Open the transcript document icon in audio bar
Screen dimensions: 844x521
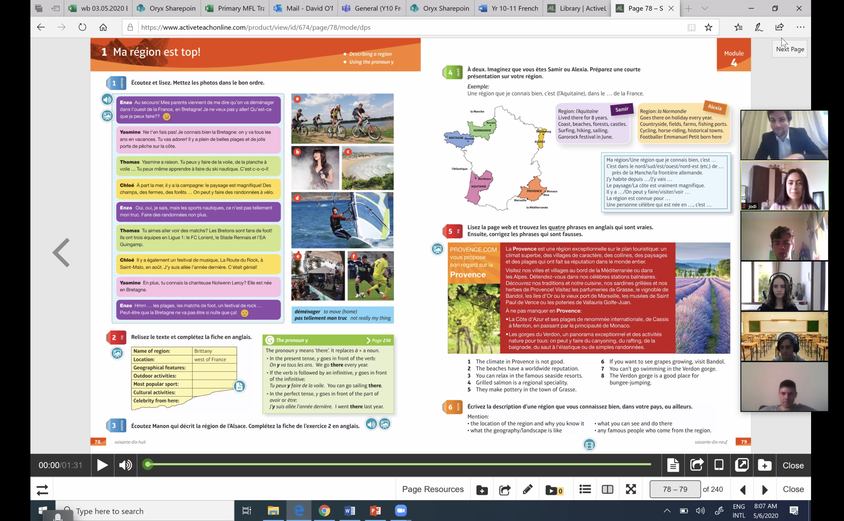[x=673, y=464]
